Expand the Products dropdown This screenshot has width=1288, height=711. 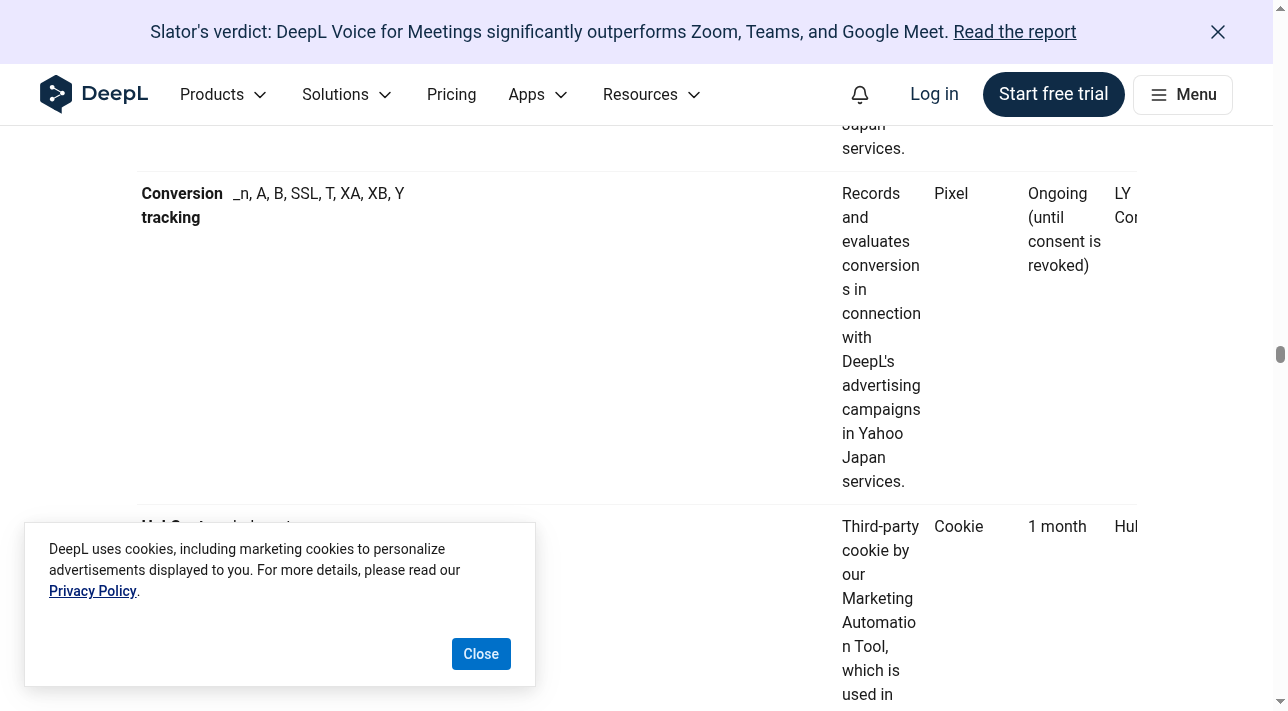224,94
